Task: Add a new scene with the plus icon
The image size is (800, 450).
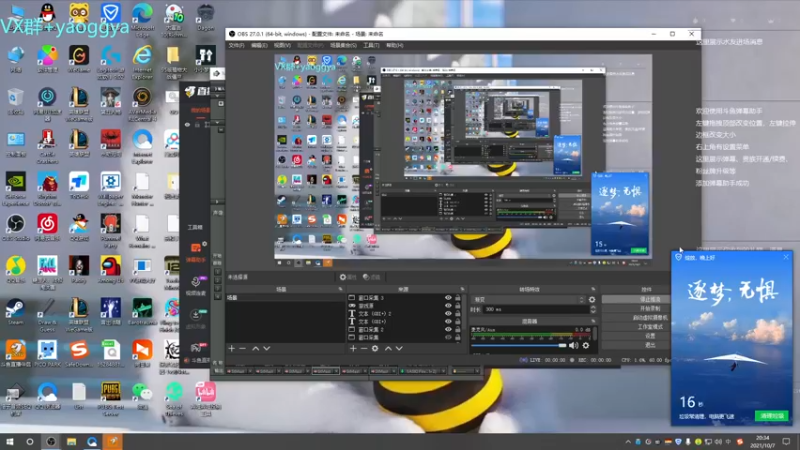Action: point(232,348)
